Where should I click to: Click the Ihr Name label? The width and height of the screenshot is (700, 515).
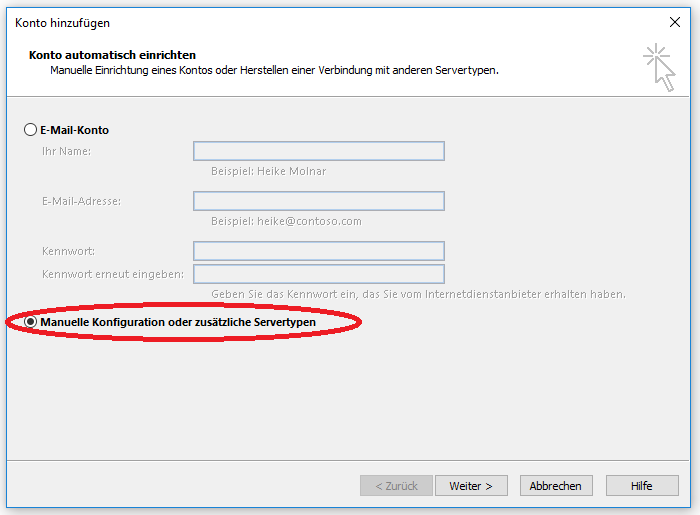tap(67, 151)
